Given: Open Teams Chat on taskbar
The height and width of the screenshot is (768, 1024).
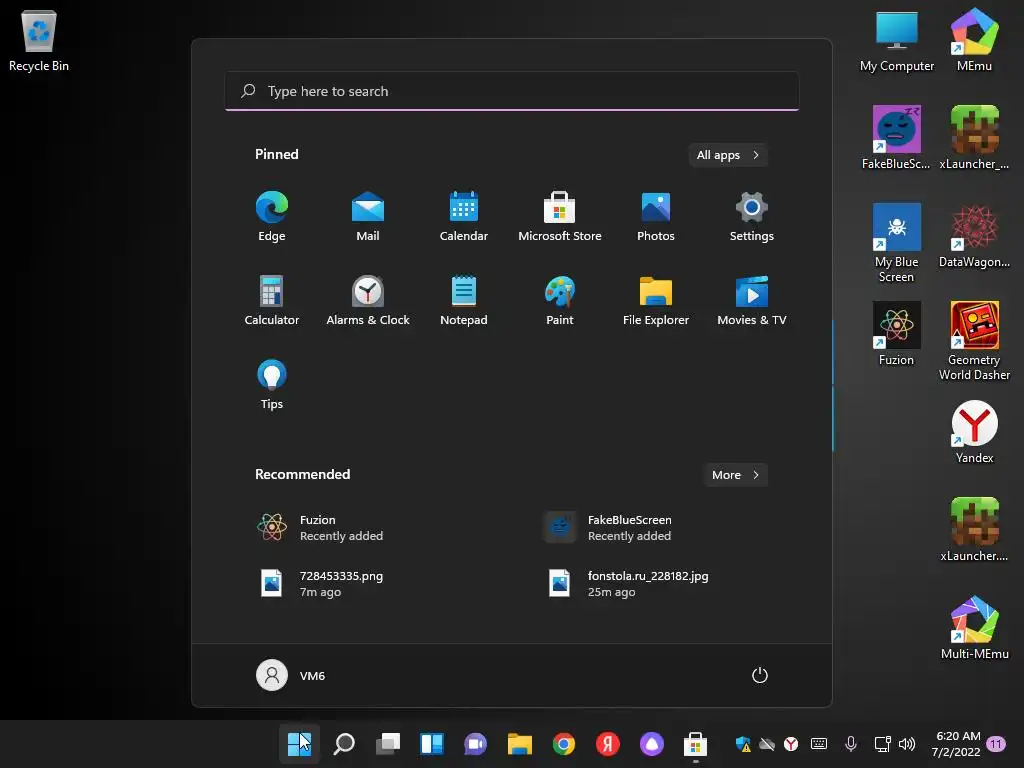Looking at the screenshot, I should 475,744.
